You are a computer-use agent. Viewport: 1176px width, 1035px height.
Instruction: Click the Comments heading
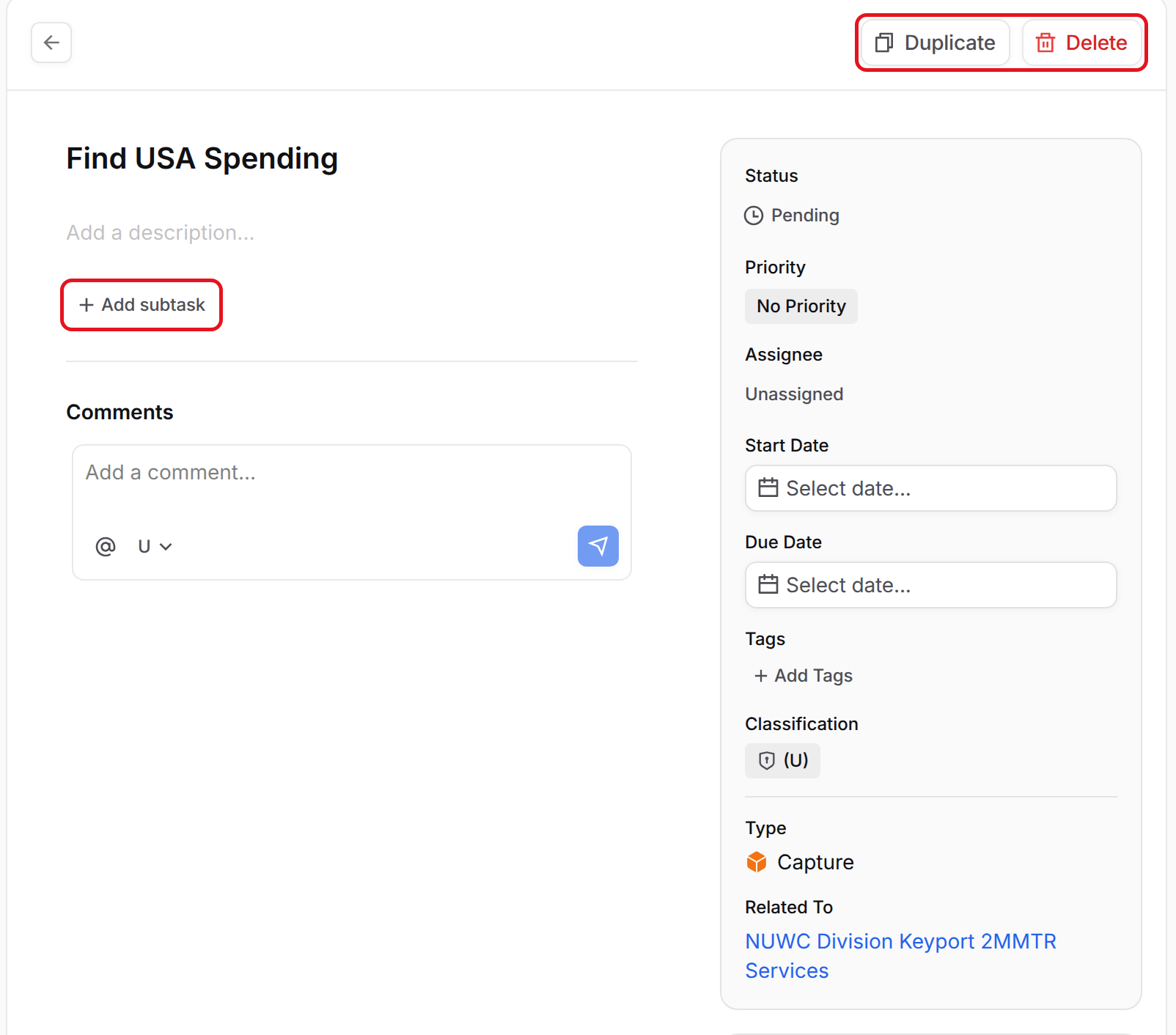[x=120, y=413]
